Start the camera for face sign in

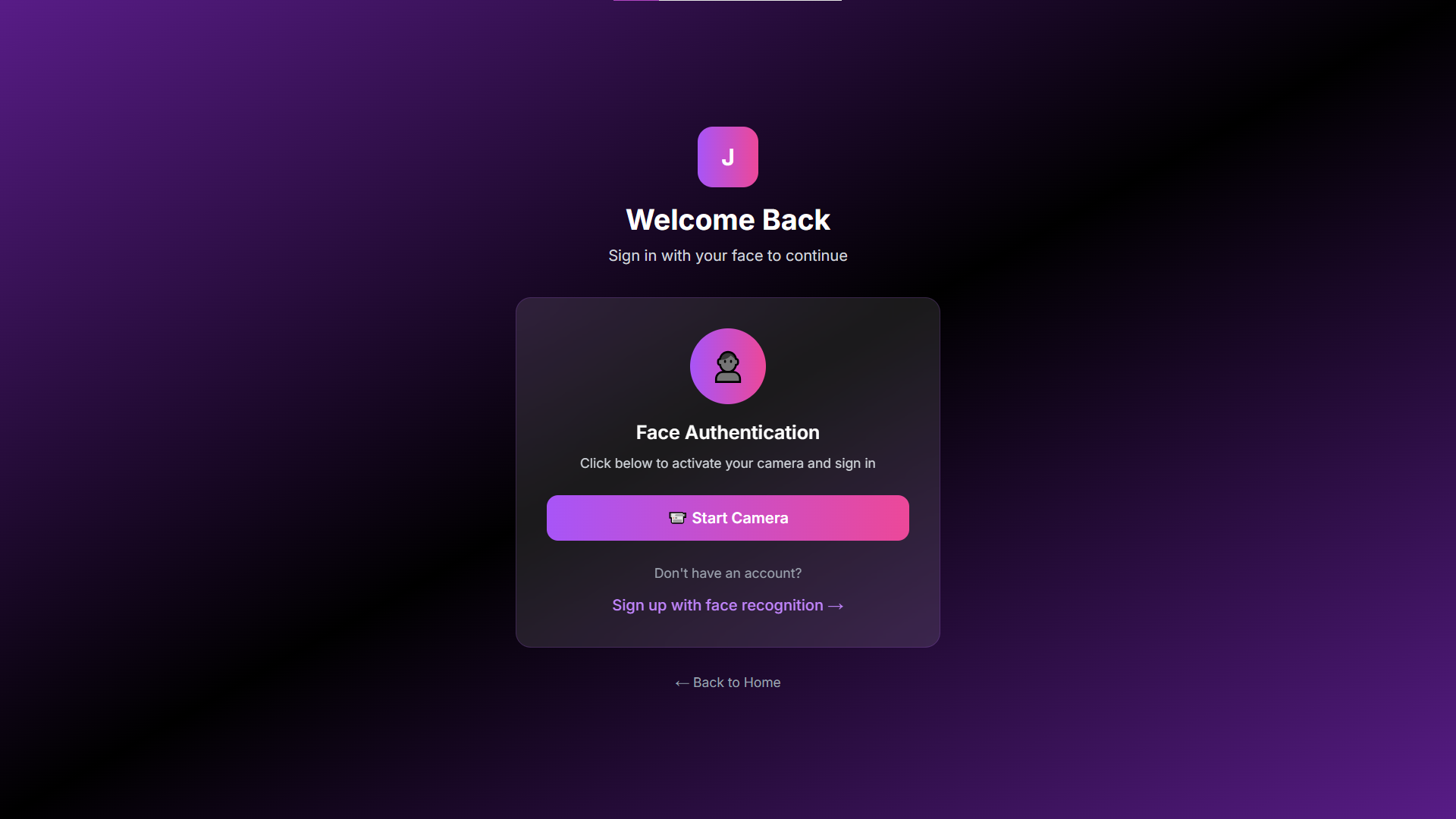[728, 518]
